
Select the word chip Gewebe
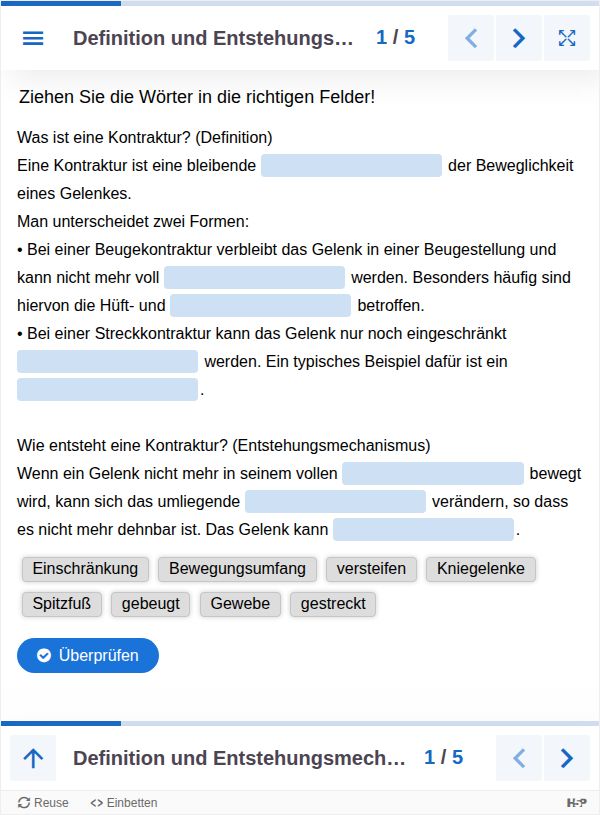tap(240, 604)
